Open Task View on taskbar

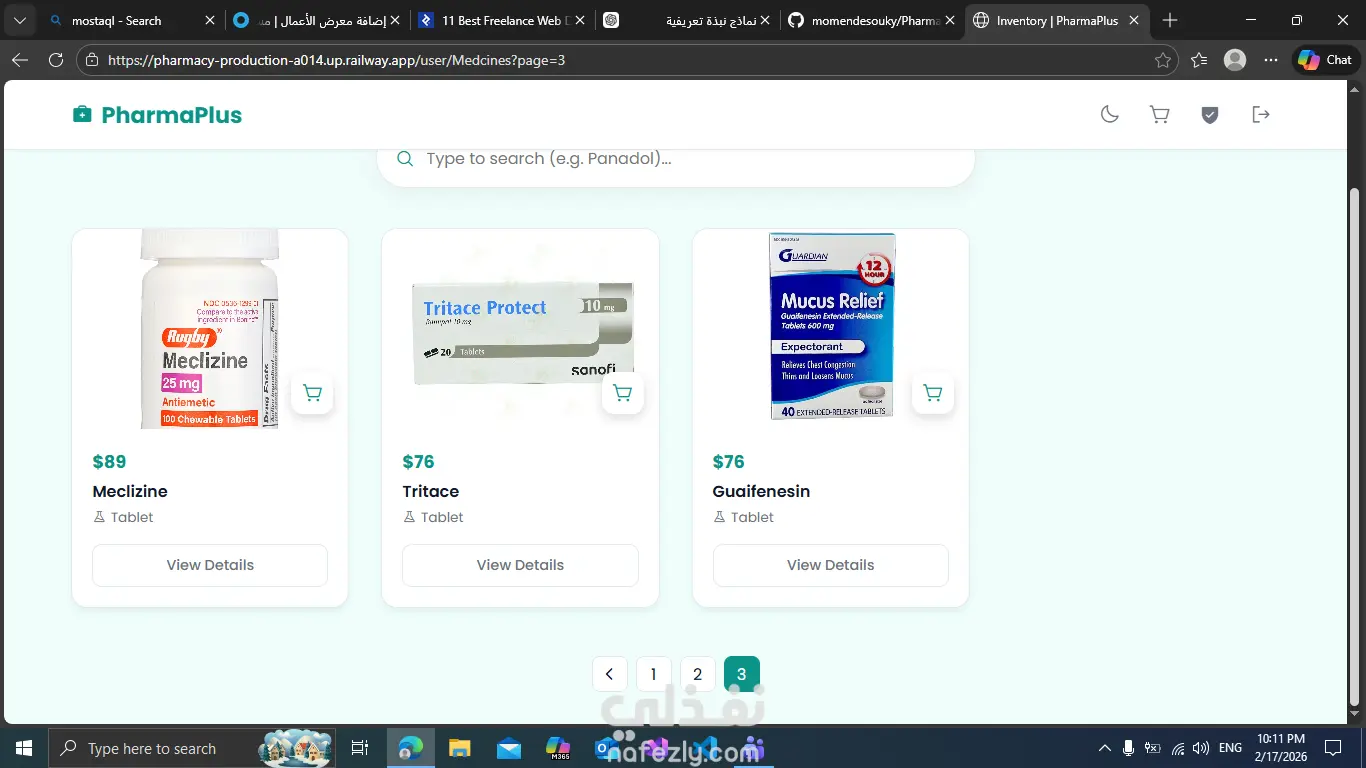point(360,748)
